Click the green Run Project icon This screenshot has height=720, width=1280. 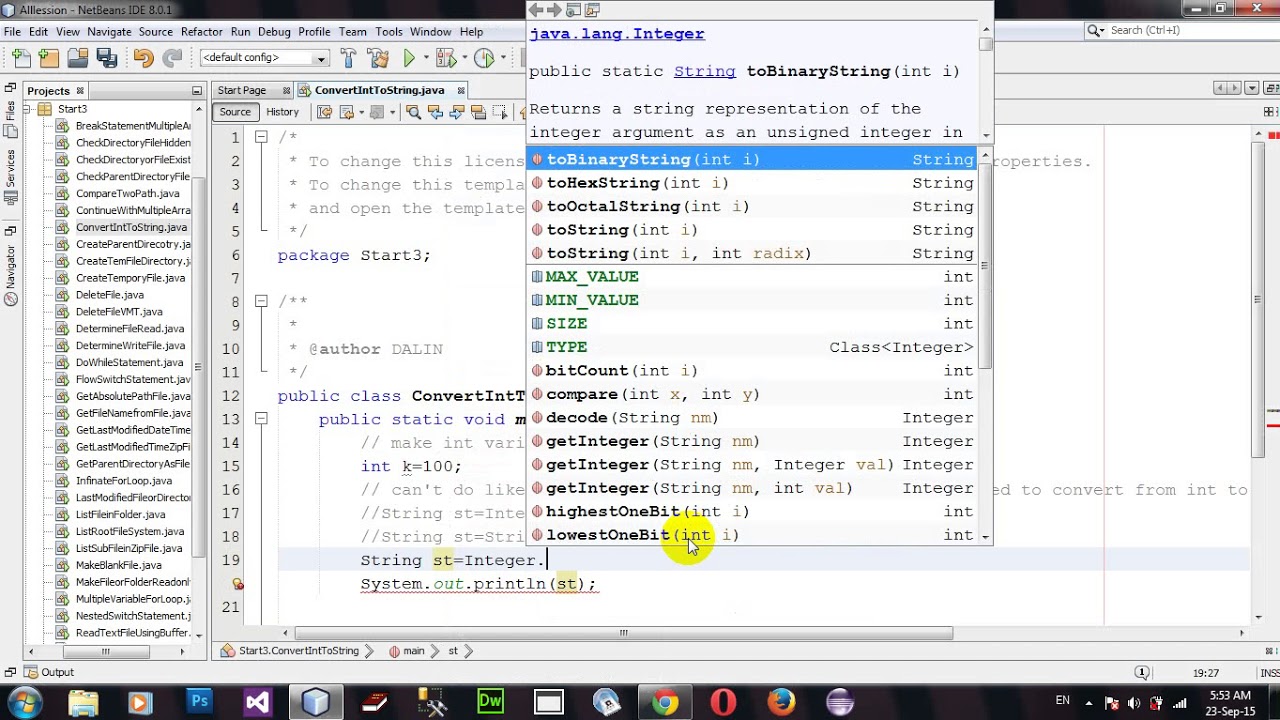(409, 58)
